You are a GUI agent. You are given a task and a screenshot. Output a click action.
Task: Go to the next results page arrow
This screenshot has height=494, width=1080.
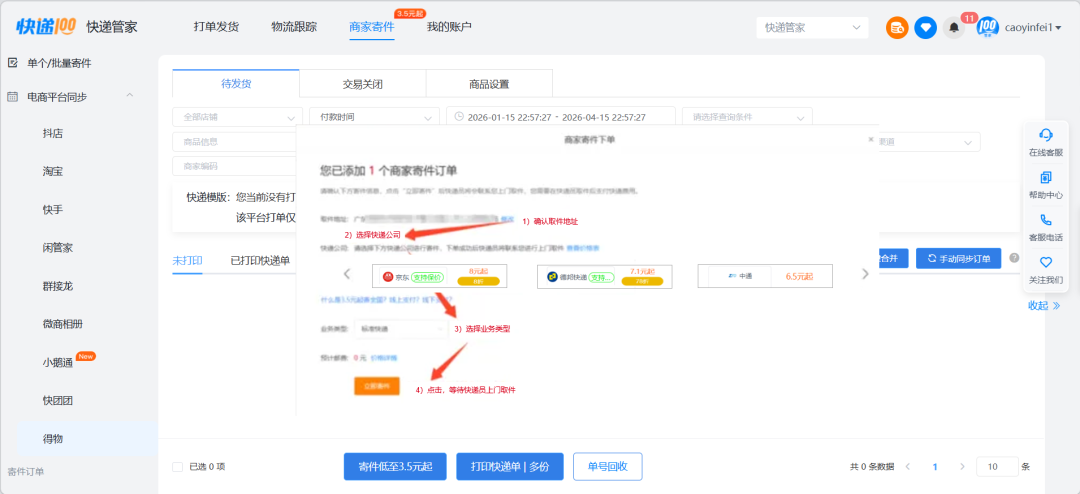[962, 466]
